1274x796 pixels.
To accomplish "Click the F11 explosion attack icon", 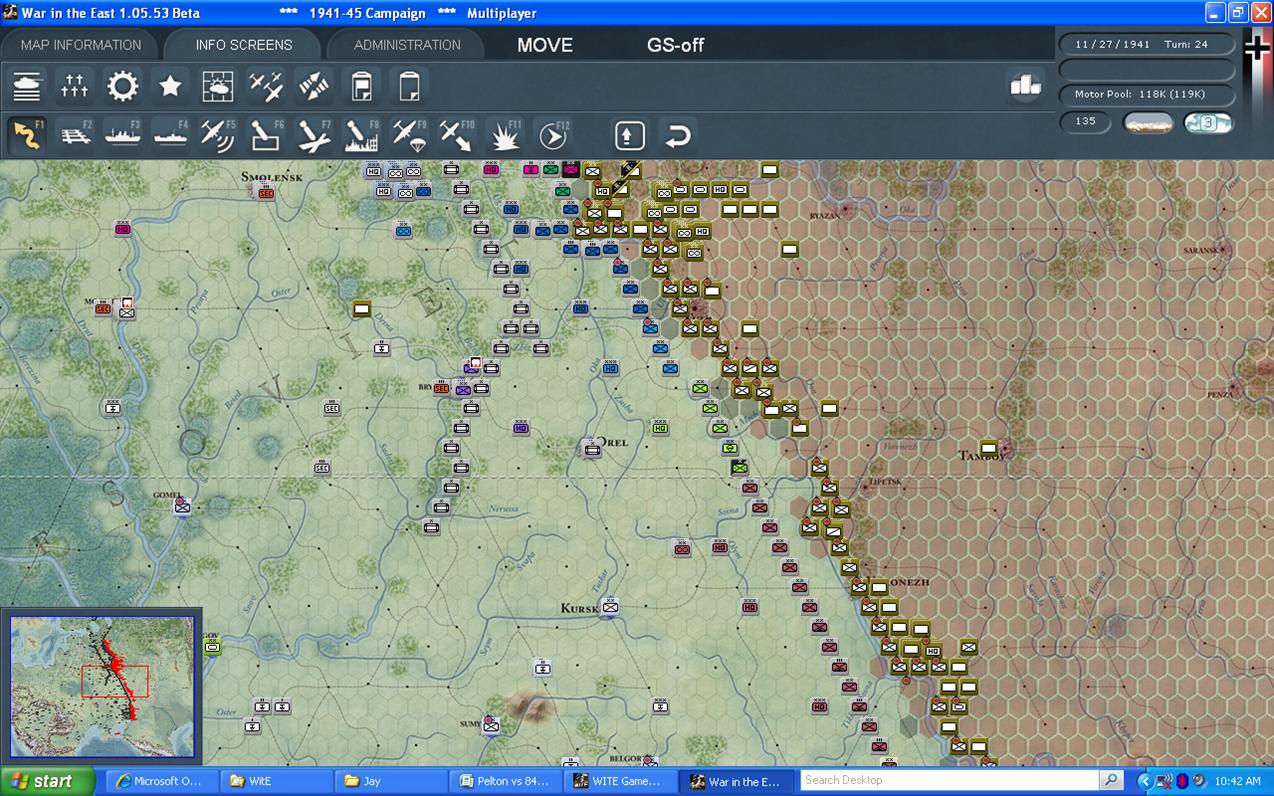I will coord(505,135).
